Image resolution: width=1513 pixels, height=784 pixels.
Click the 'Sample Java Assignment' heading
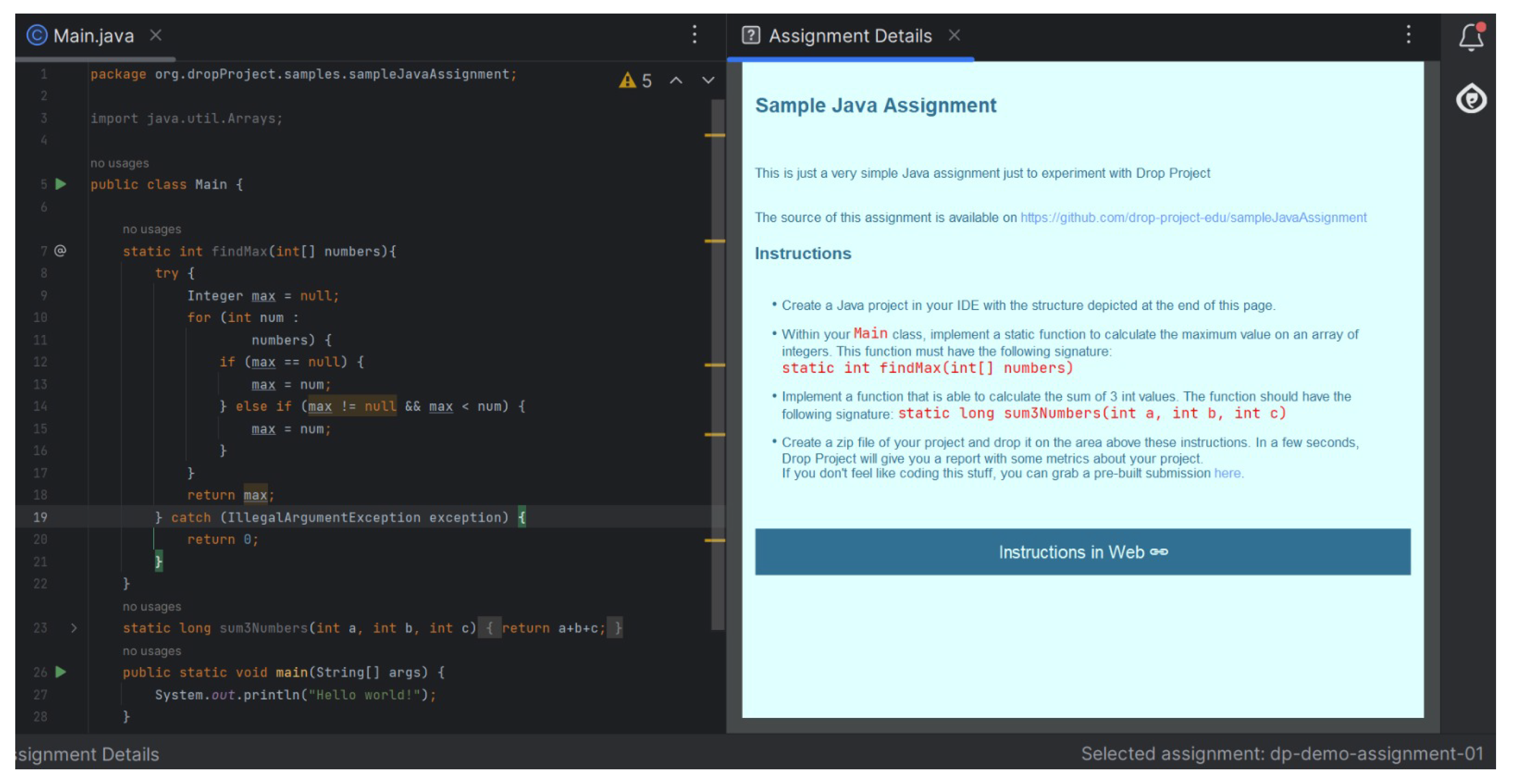(875, 105)
